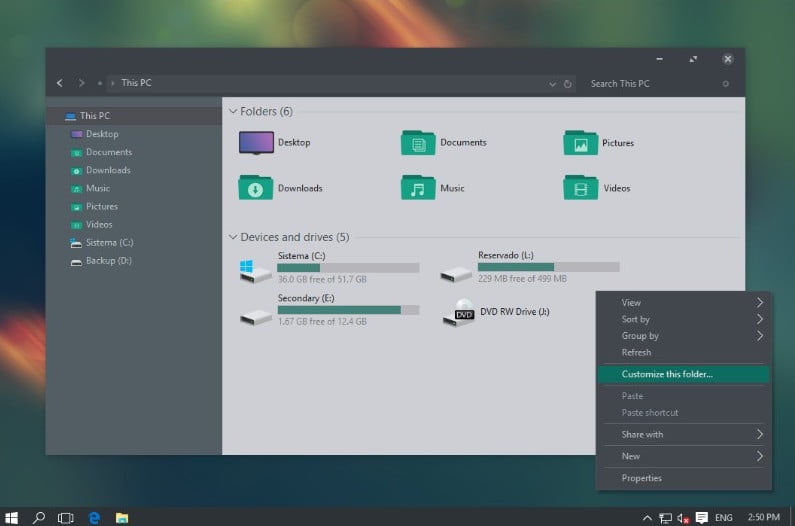Select the Desktop folder icon
This screenshot has height=526, width=795.
pyautogui.click(x=256, y=143)
